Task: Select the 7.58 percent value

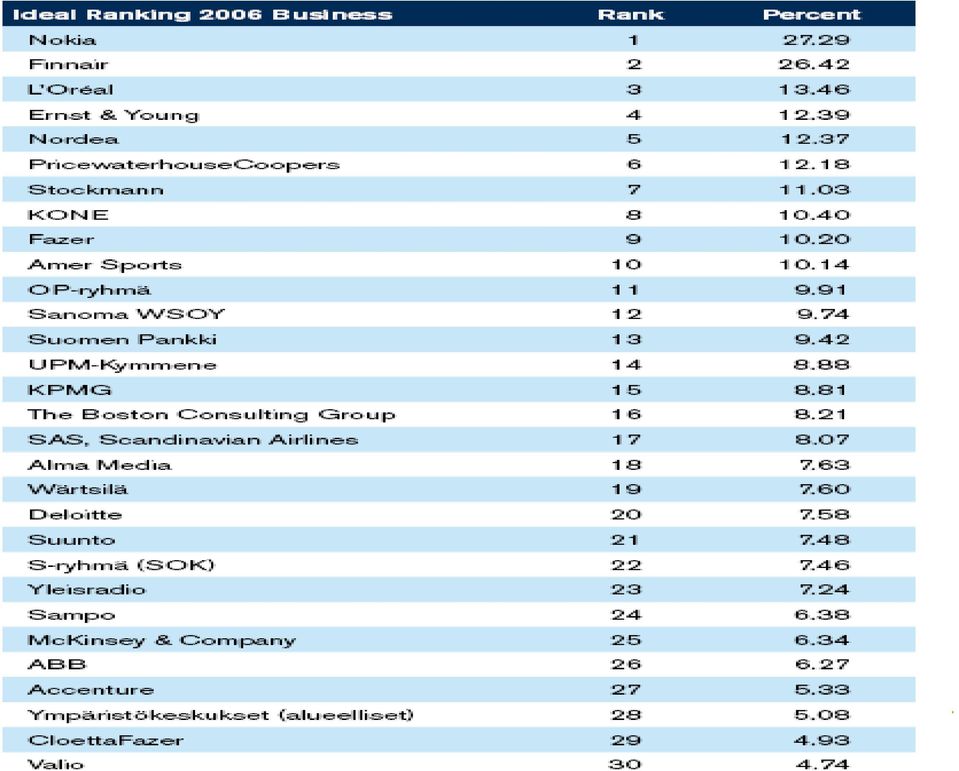Action: pos(824,515)
